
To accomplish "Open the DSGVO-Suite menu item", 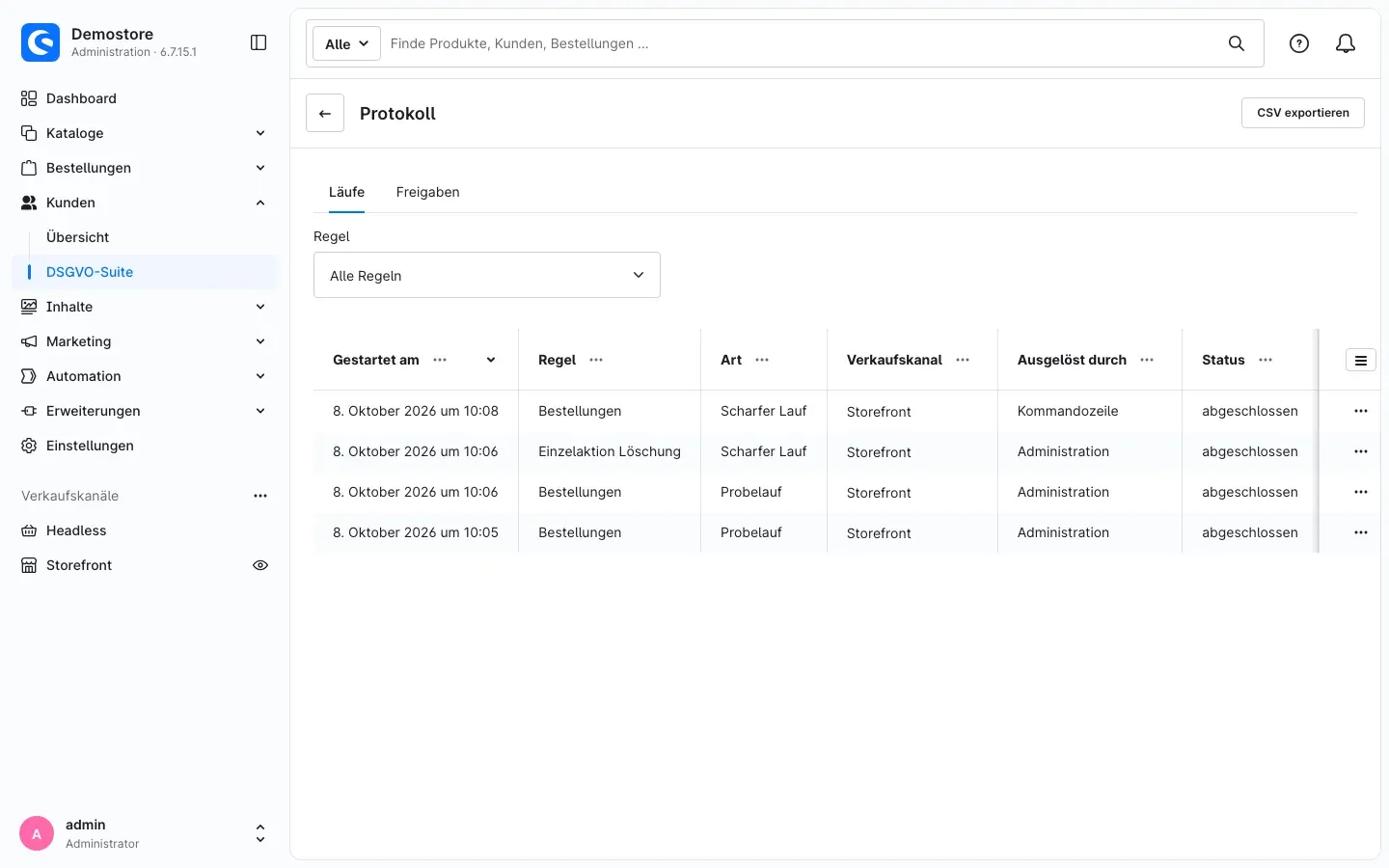I will coord(145,272).
